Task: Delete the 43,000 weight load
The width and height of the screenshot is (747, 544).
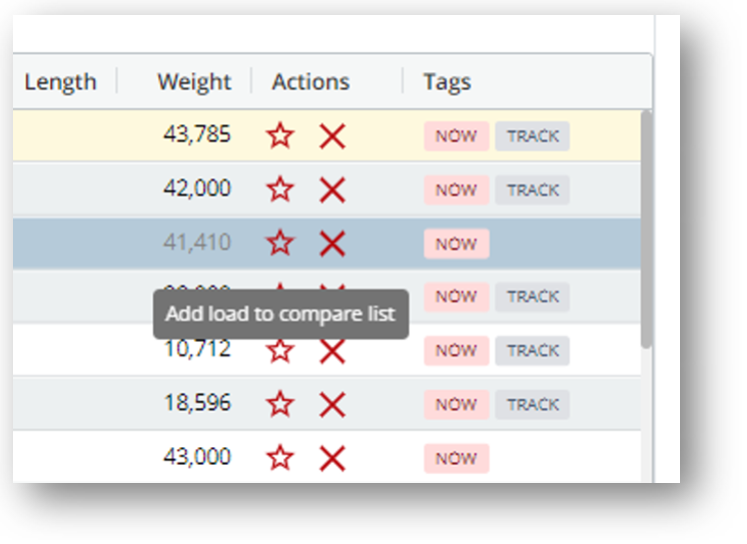Action: (x=332, y=458)
